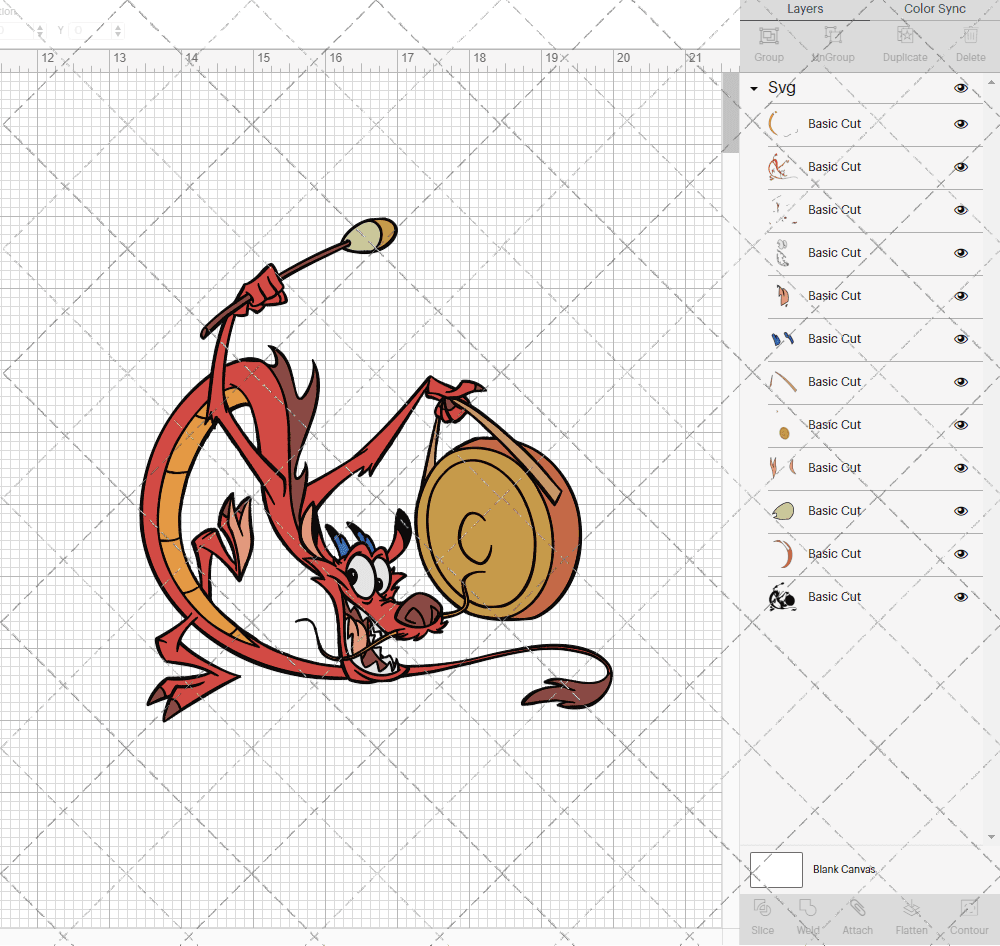This screenshot has height=946, width=1000.
Task: Hide the layer with blue horns thumbnail
Action: point(960,339)
